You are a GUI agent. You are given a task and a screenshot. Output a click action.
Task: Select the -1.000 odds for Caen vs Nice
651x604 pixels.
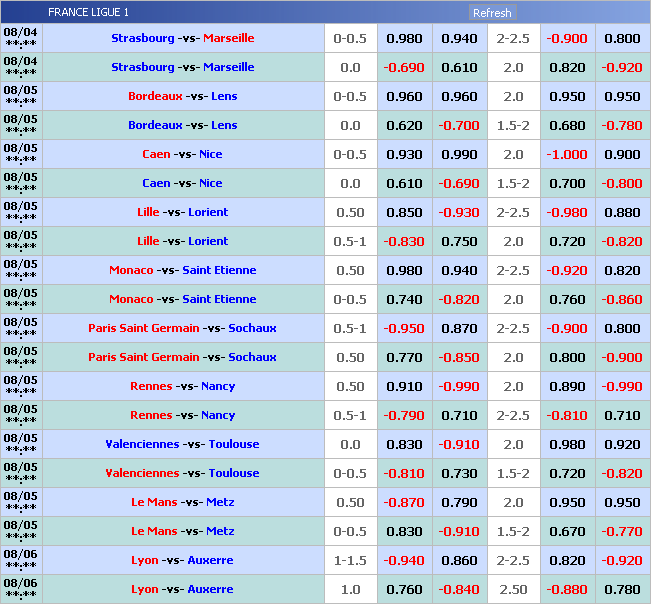tap(567, 155)
